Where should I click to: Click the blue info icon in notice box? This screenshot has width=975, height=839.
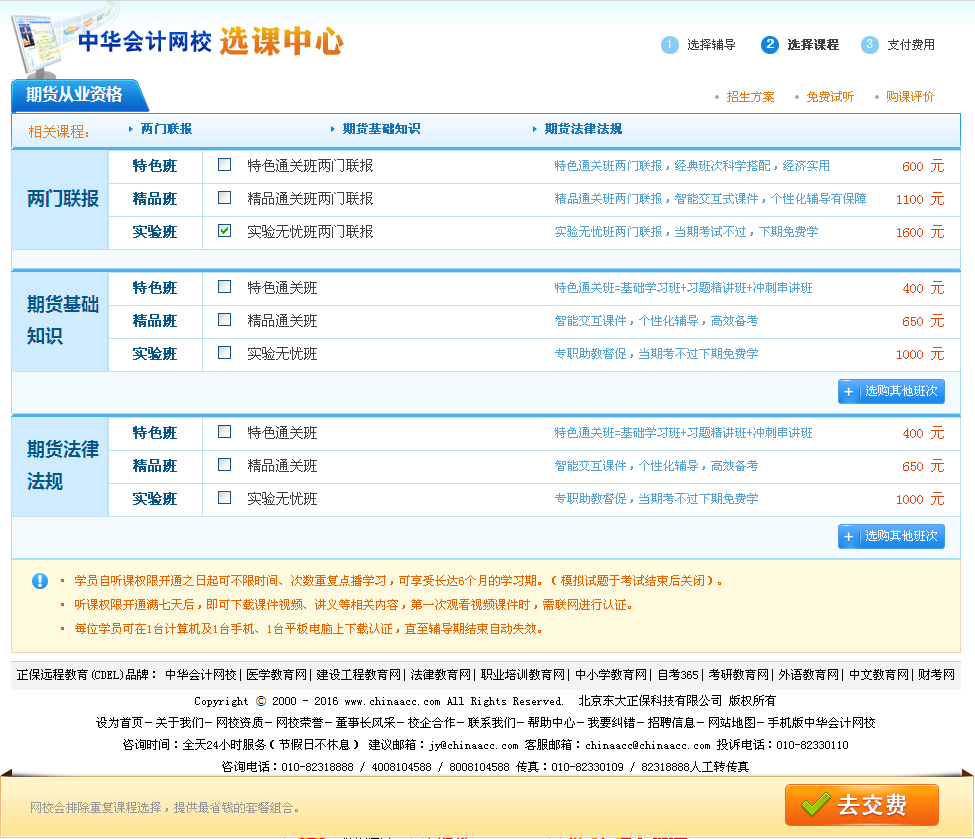(40, 581)
